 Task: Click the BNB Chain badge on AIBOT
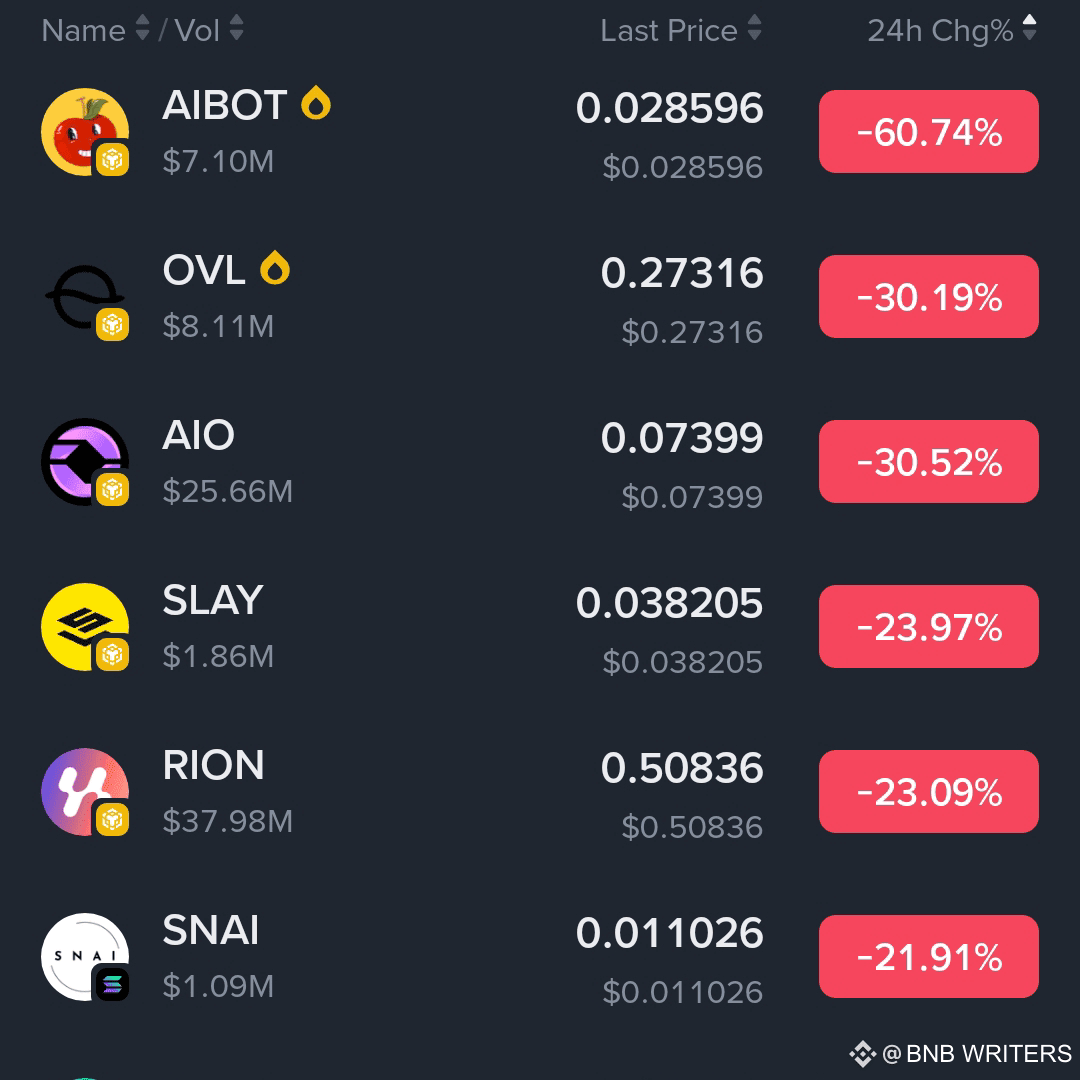click(113, 159)
